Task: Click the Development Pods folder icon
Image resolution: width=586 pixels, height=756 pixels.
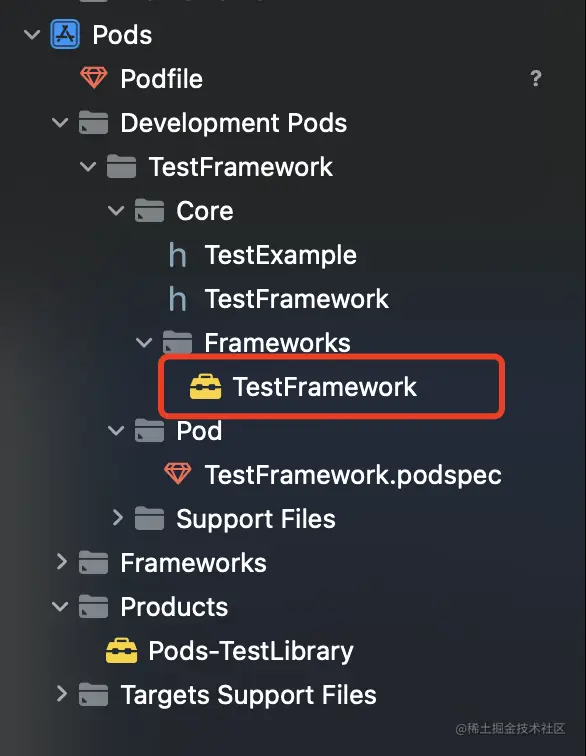Action: click(x=94, y=122)
